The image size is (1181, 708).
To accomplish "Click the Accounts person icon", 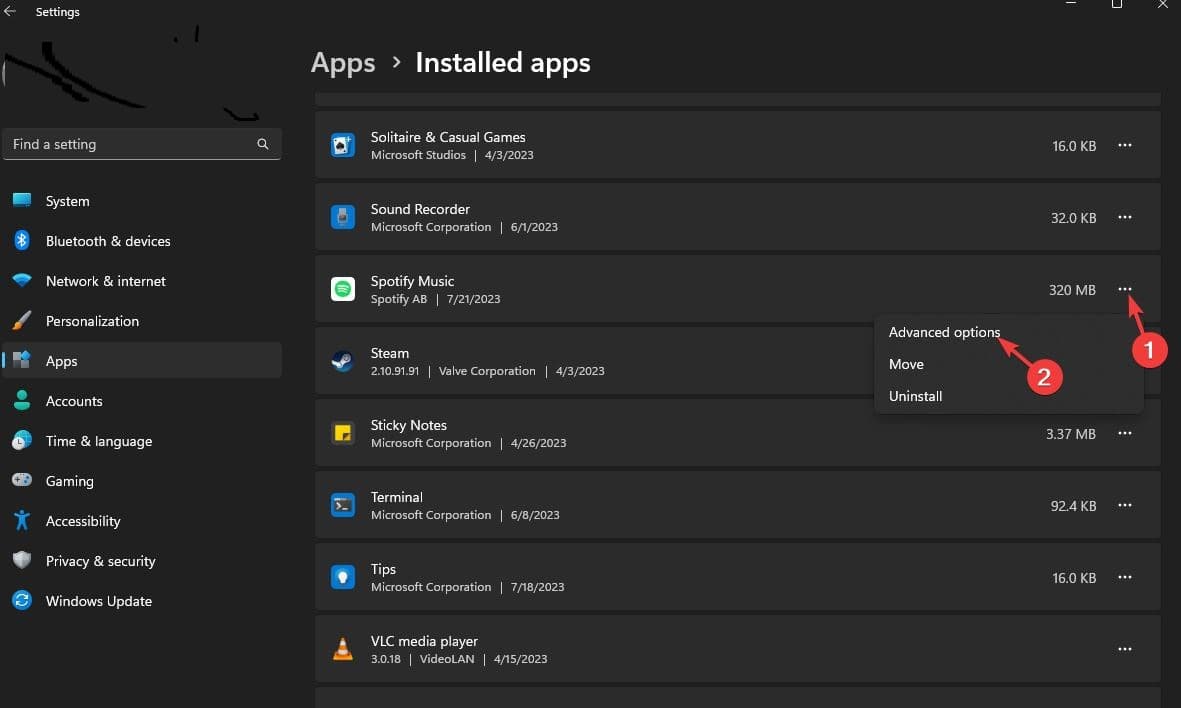I will coord(22,400).
